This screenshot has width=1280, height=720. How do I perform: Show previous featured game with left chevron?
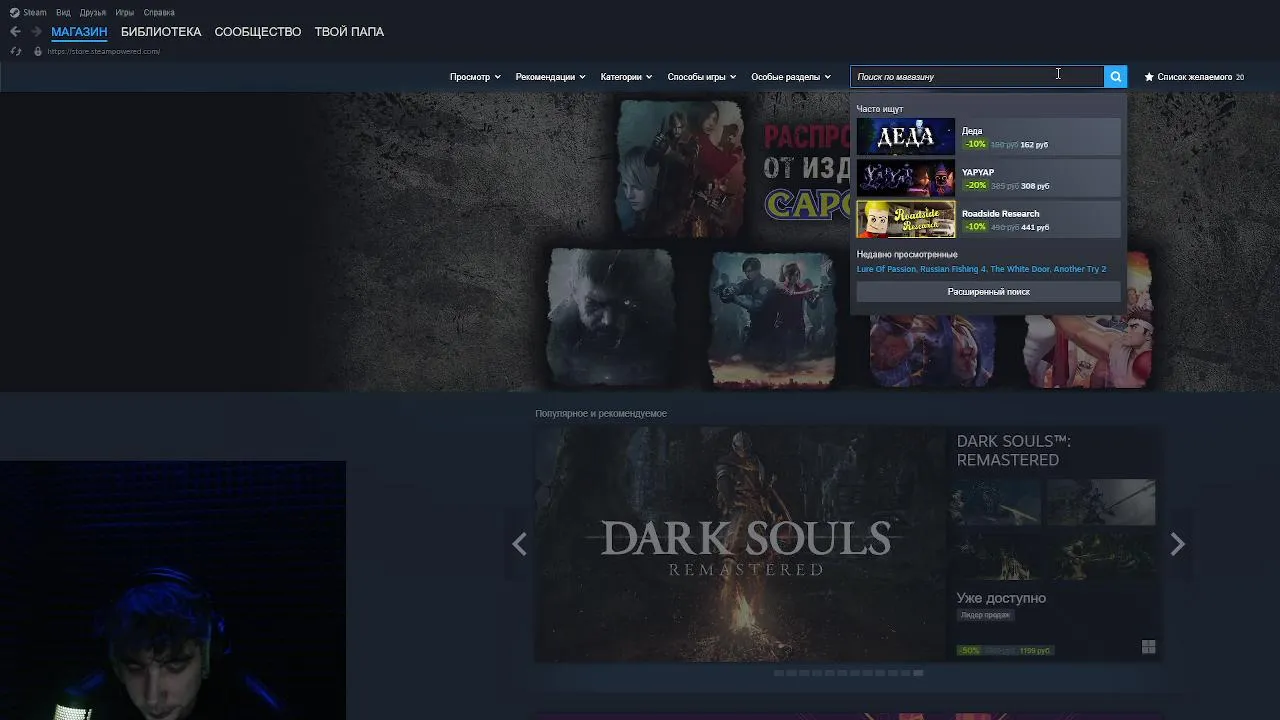[519, 544]
